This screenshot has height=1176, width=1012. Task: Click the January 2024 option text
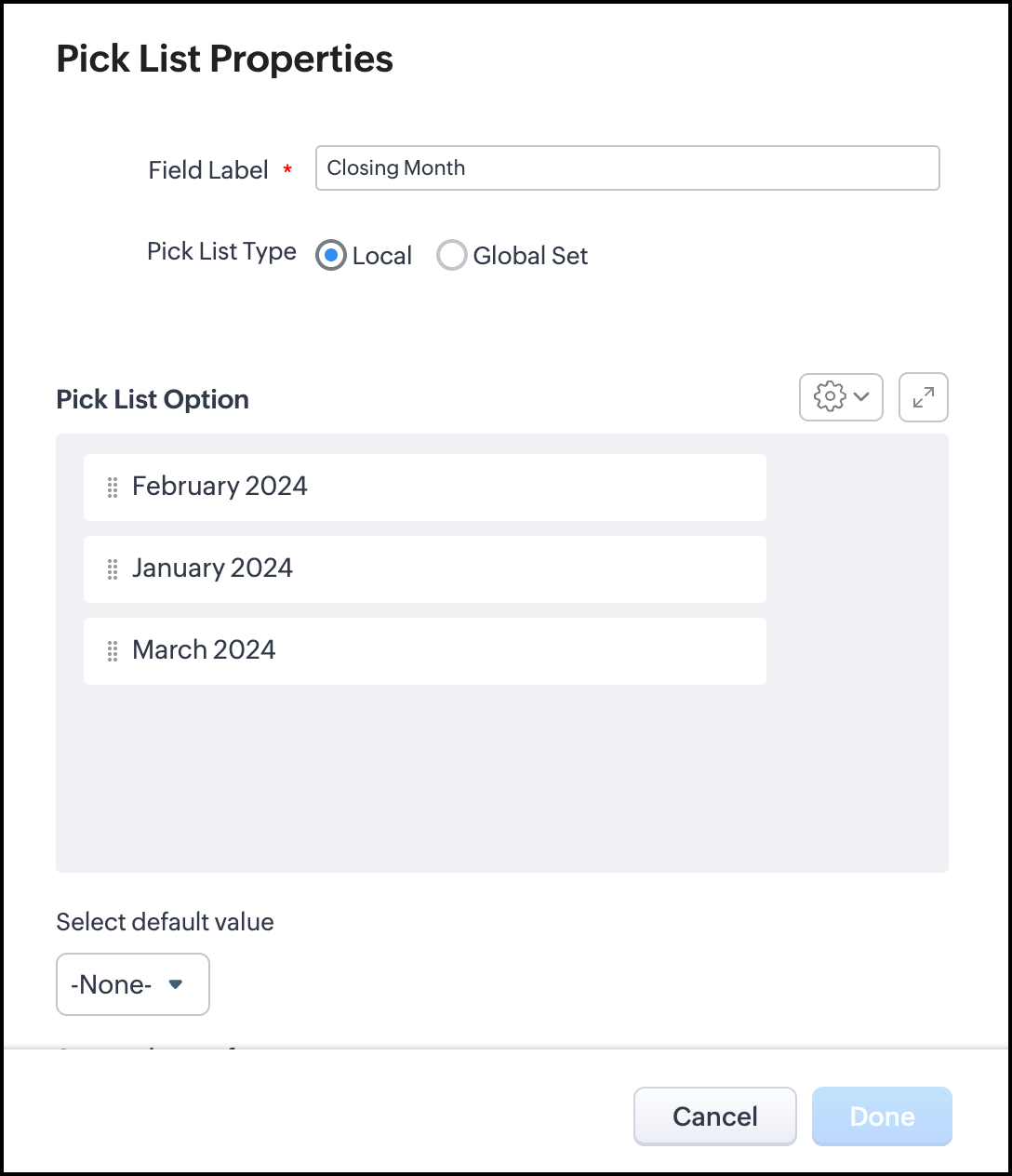(212, 568)
